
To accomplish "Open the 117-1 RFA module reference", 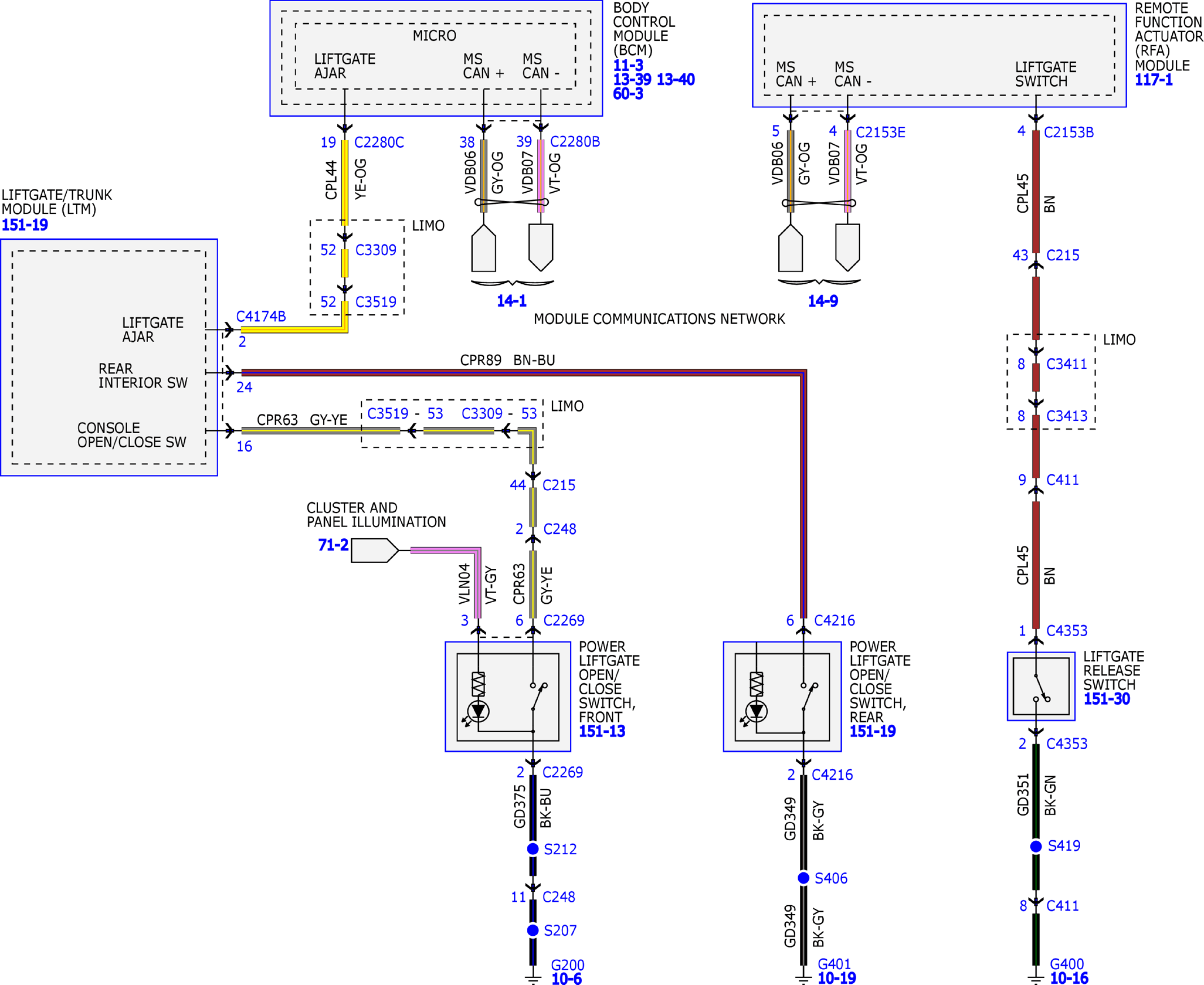I will coord(1154,80).
